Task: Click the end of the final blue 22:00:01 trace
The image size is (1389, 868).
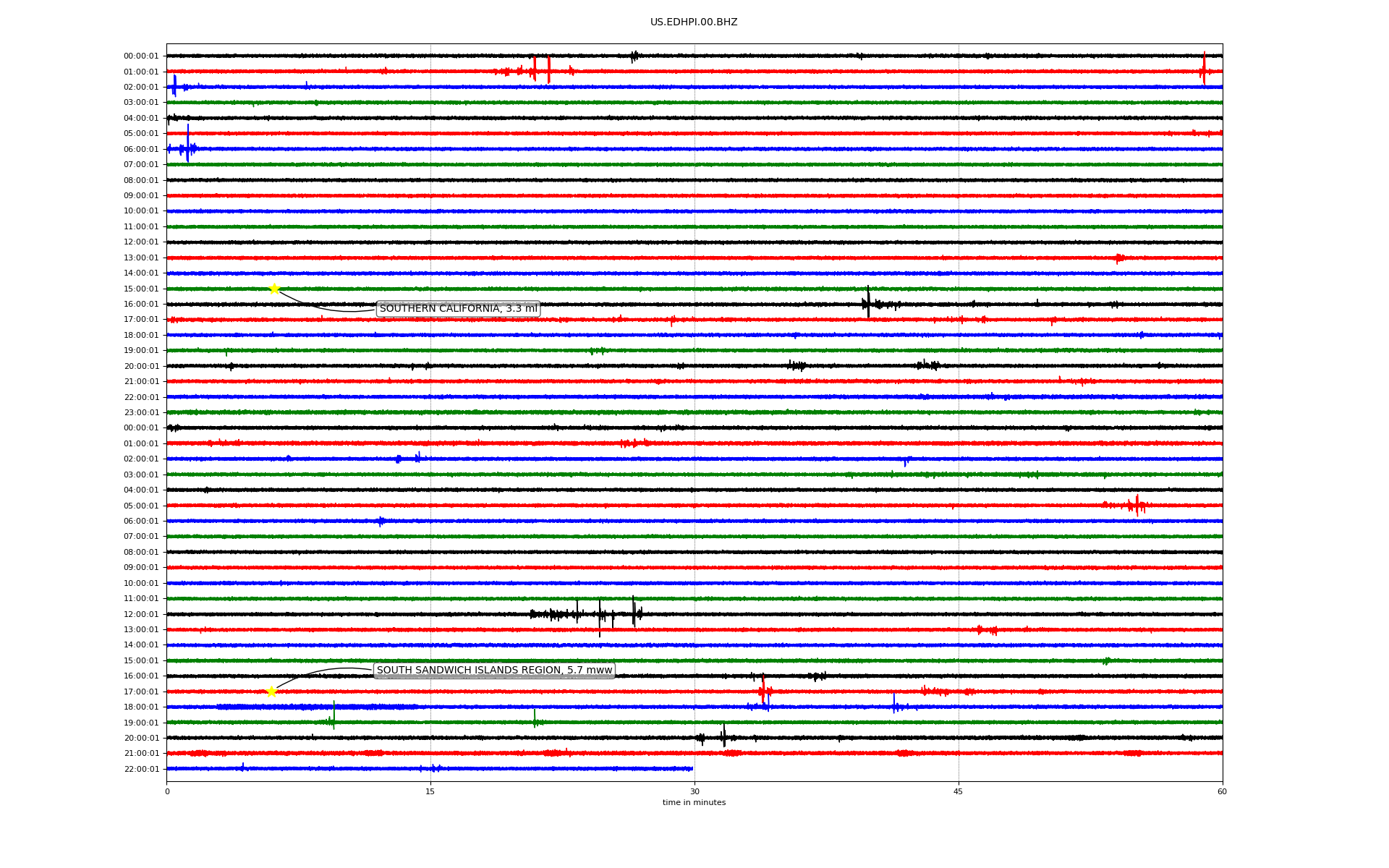Action: (692, 769)
